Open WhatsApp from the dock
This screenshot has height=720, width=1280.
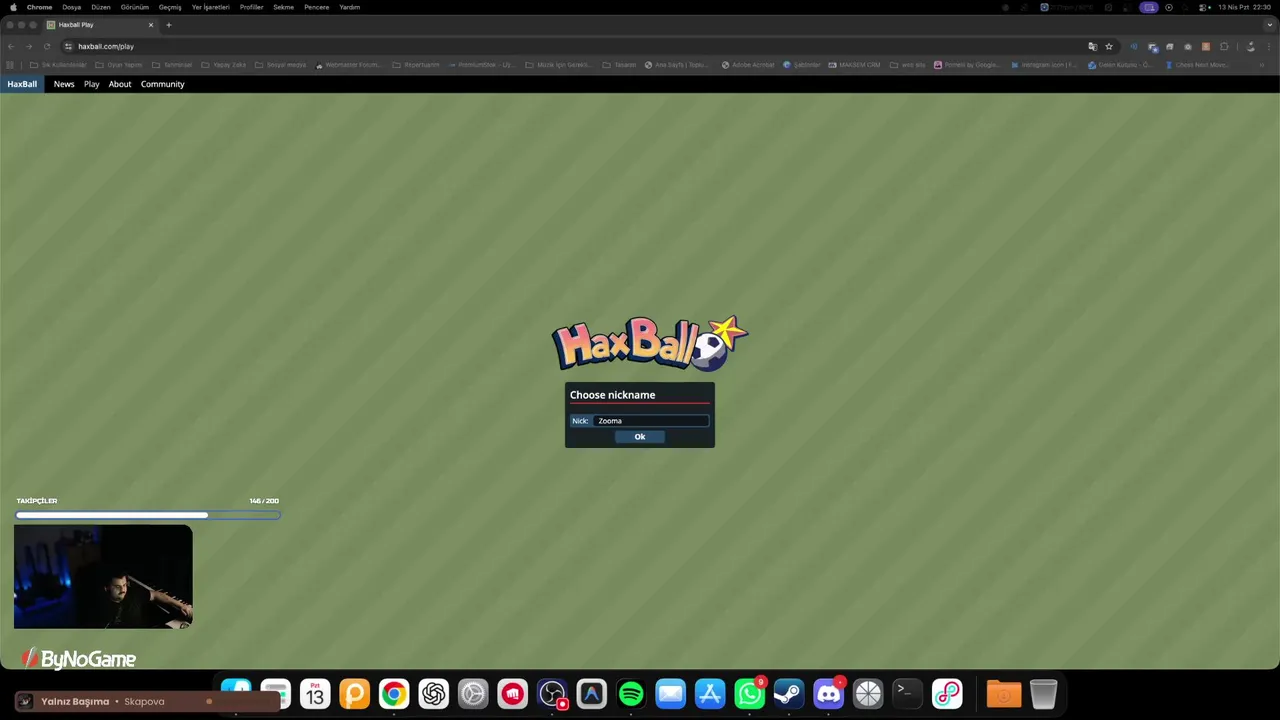(750, 694)
